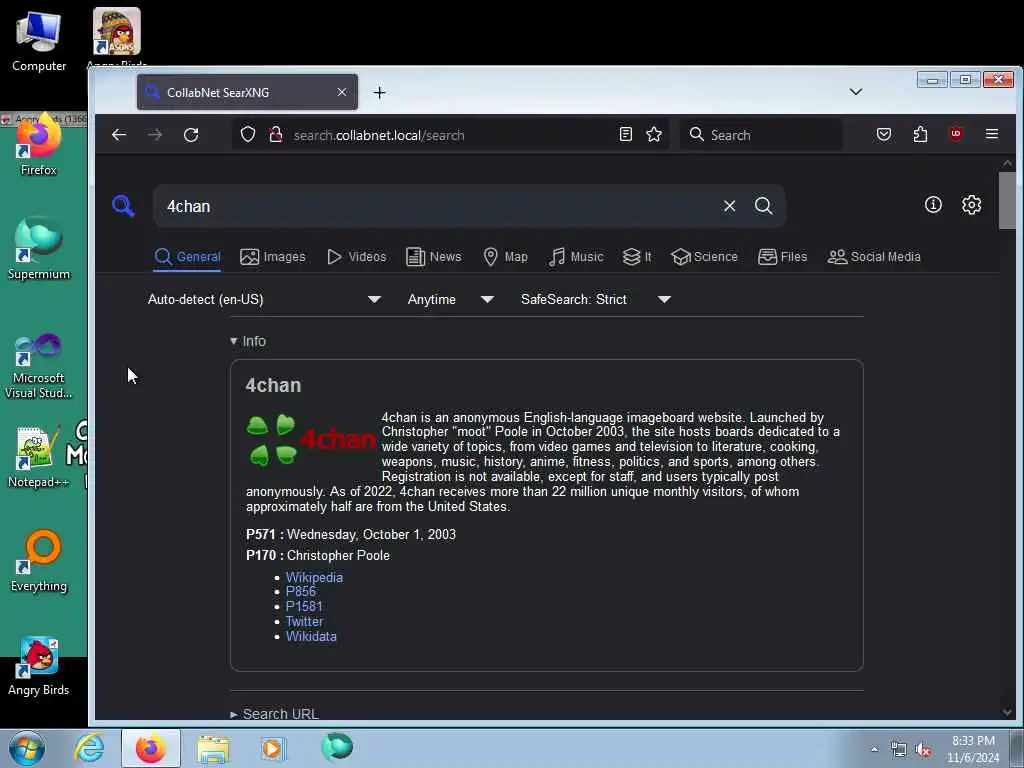Select the Everything desktop shortcut

[39, 561]
